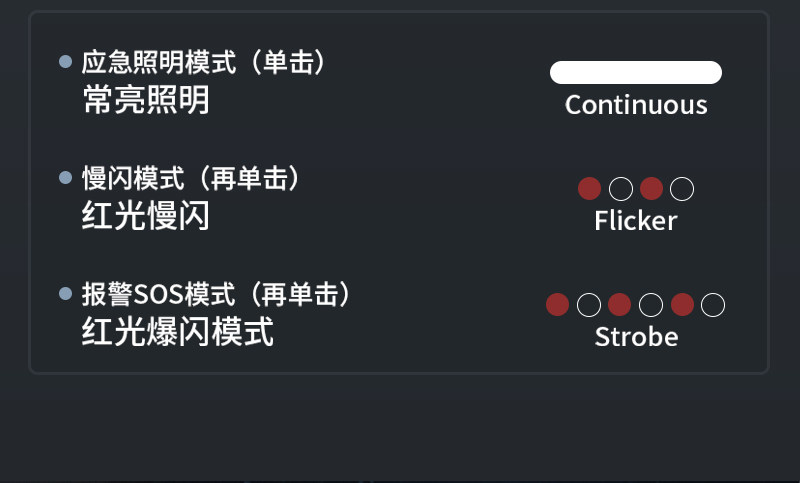
Task: Select the 报警SOS模式（再单击）heading
Action: pyautogui.click(x=218, y=294)
